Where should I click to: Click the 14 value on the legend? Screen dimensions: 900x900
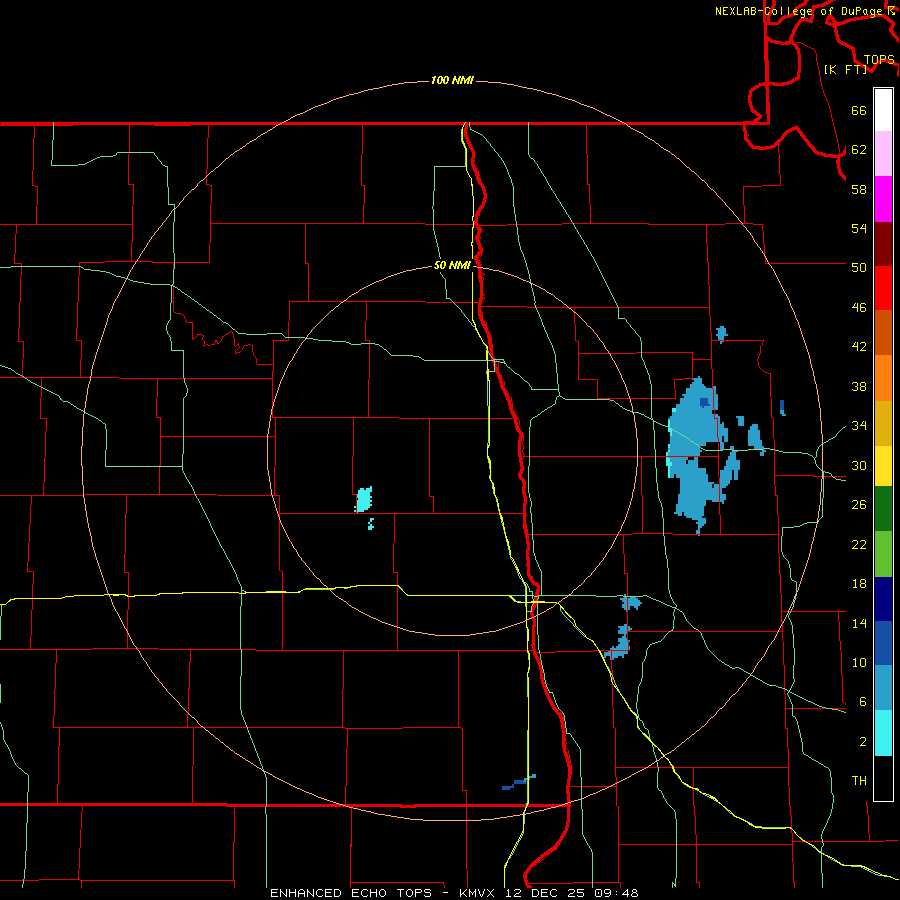[859, 623]
